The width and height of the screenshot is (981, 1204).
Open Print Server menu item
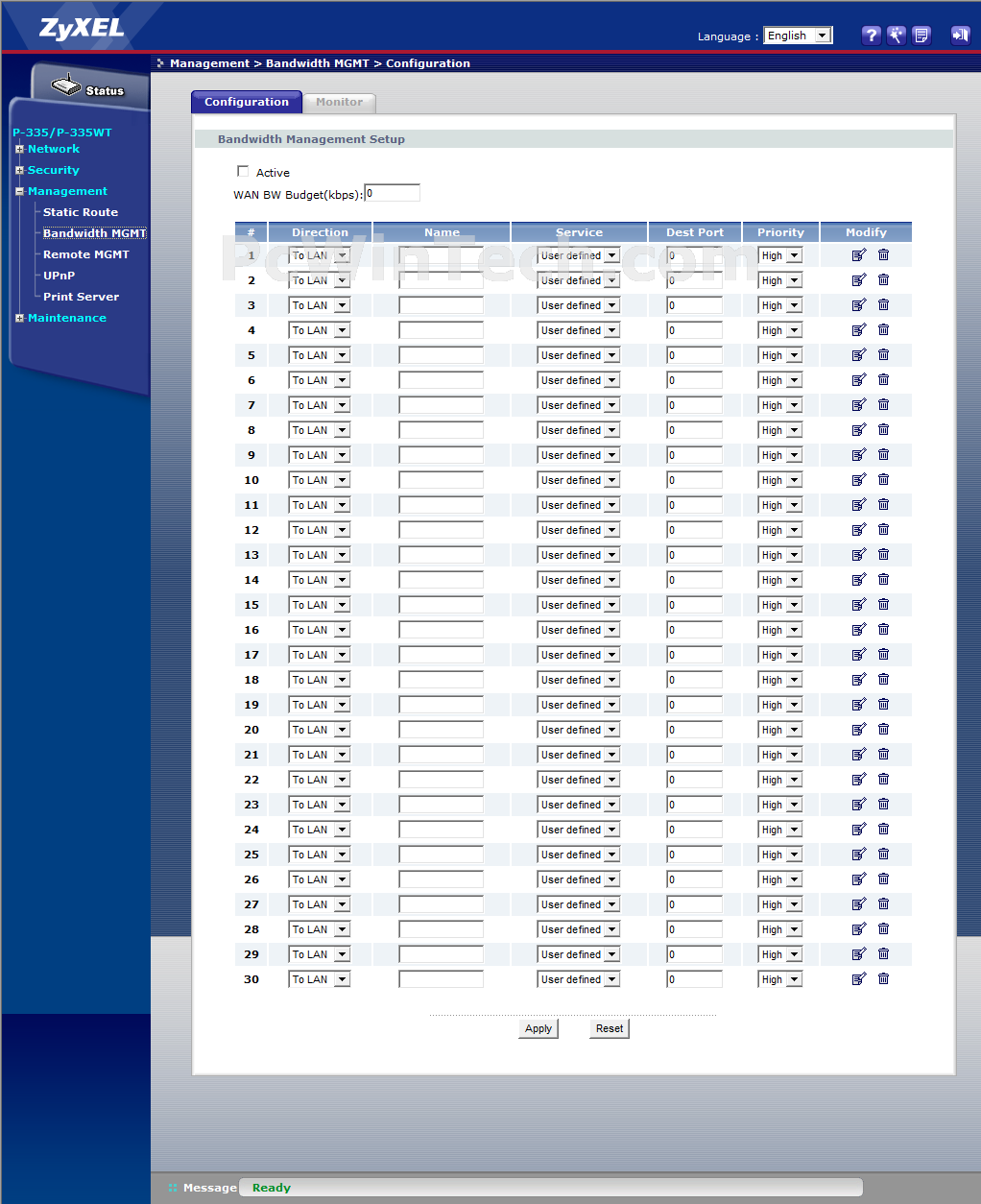point(82,297)
